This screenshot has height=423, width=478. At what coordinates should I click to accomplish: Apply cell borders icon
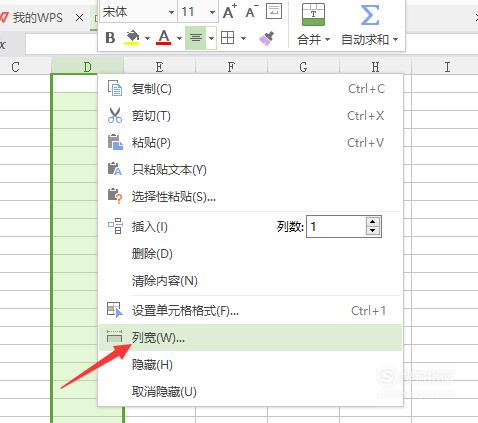click(228, 38)
